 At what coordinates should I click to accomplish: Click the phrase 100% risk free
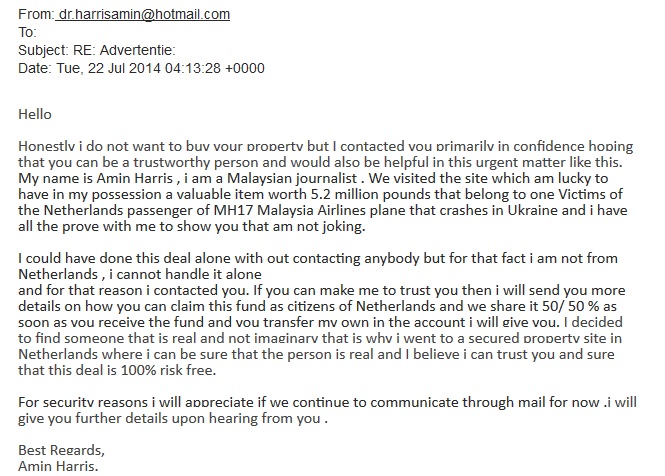(168, 370)
